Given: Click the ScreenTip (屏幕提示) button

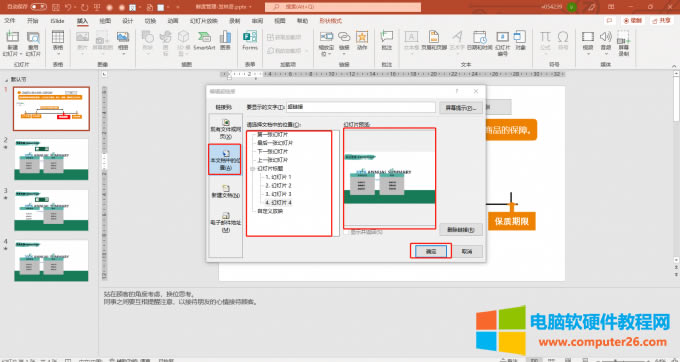Looking at the screenshot, I should tap(461, 108).
